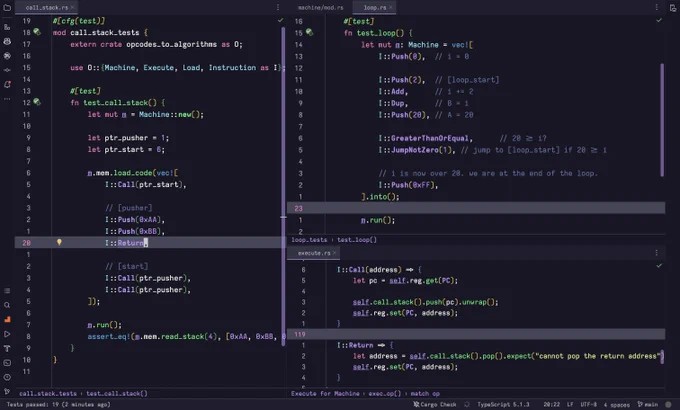The height and width of the screenshot is (410, 680).
Task: Click loop.rs editor vertical scrollbar
Action: [x=662, y=120]
